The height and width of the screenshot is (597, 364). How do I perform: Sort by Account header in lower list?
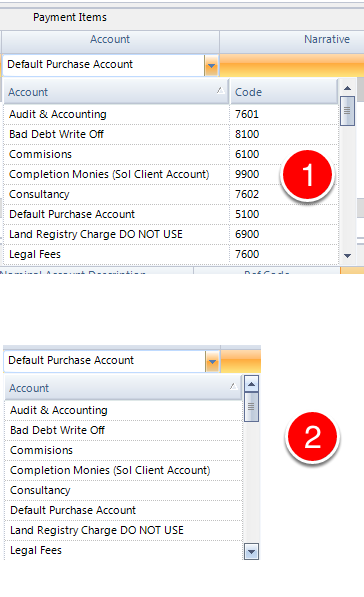pyautogui.click(x=123, y=388)
